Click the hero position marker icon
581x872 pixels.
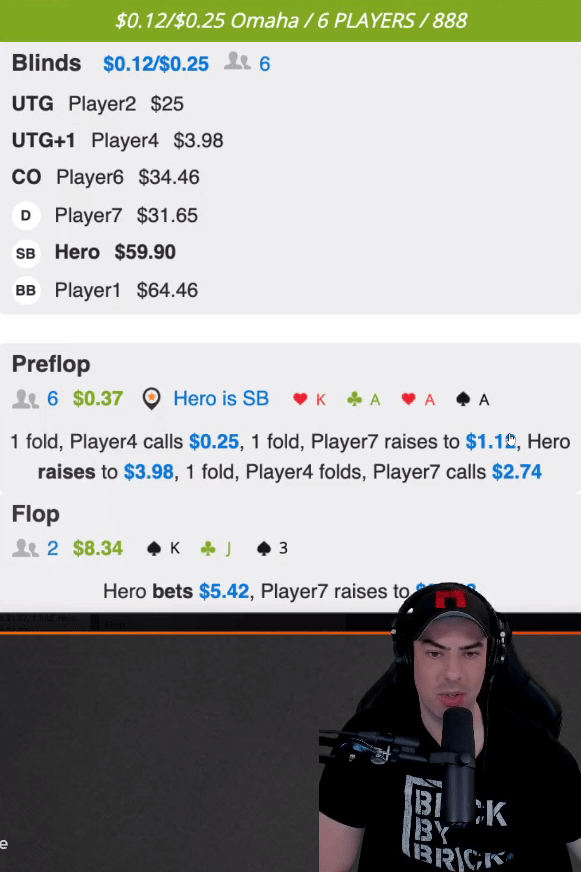coord(151,399)
